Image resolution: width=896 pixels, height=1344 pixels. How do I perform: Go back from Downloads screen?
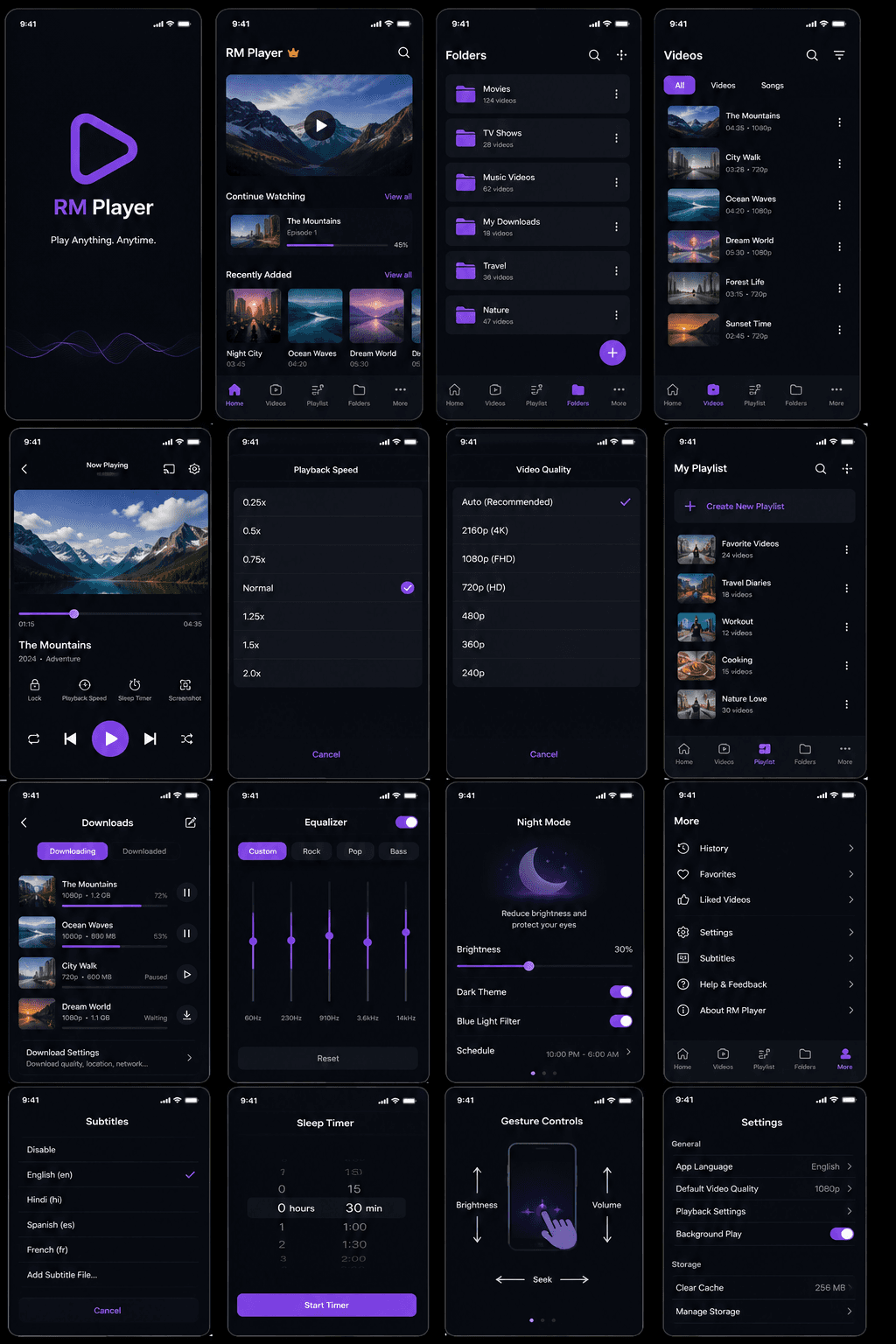pyautogui.click(x=24, y=822)
